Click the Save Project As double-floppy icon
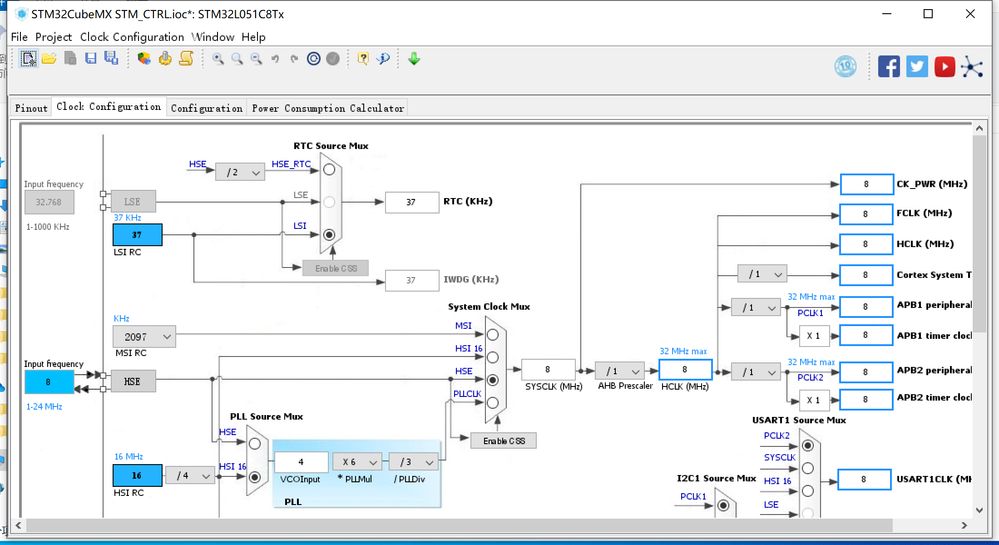This screenshot has height=545, width=999. click(111, 59)
